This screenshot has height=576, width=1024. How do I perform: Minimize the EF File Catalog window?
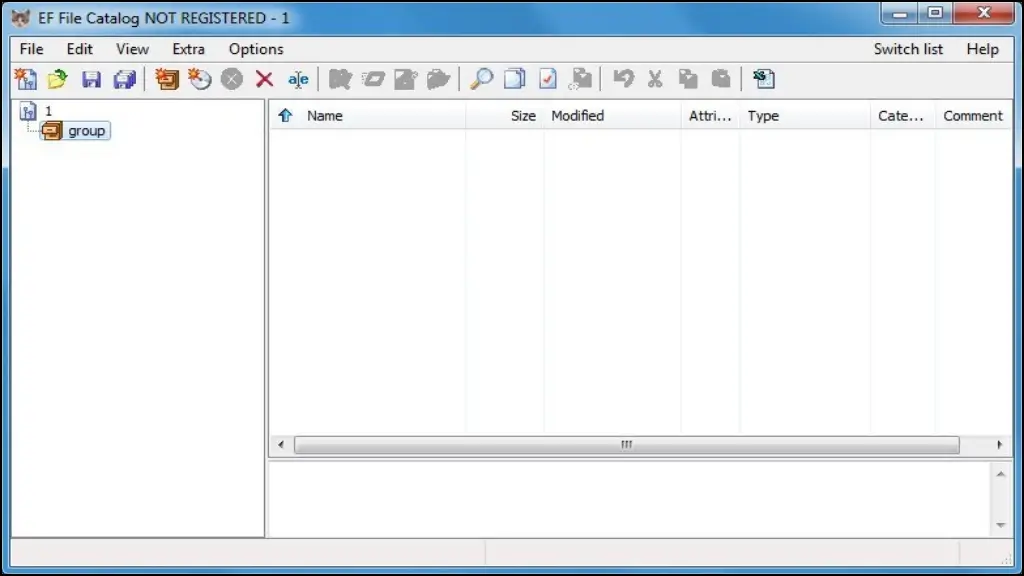pos(900,12)
